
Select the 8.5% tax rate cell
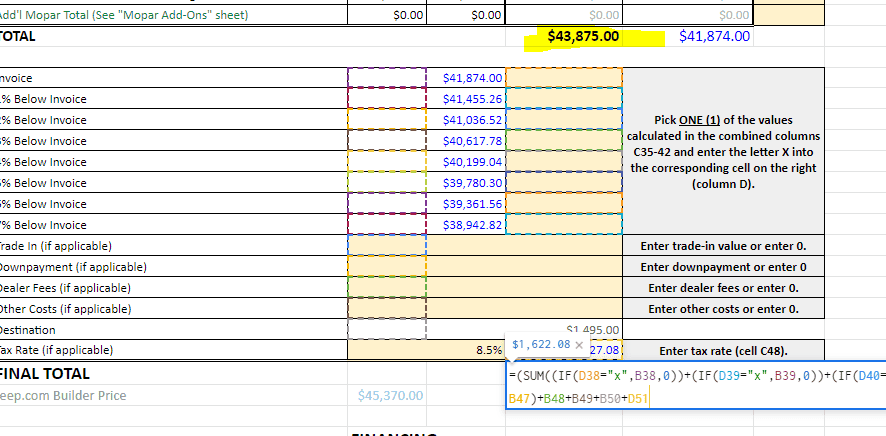(427, 350)
